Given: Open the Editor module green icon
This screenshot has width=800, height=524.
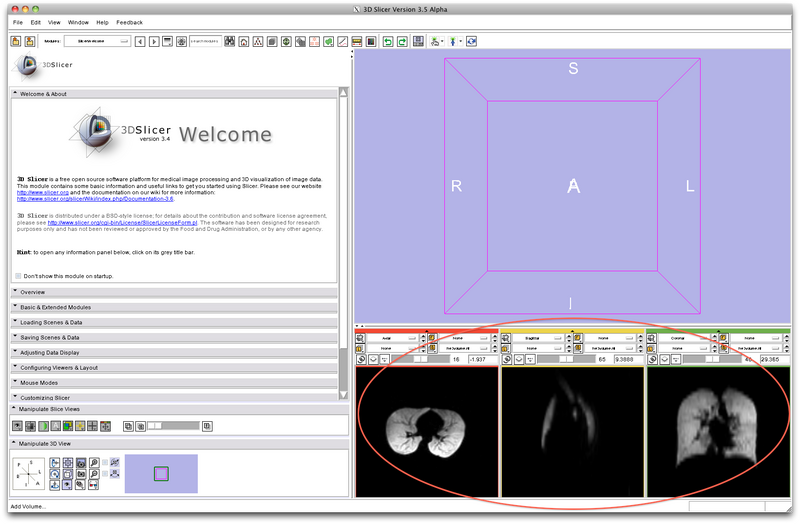Looking at the screenshot, I should point(329,42).
